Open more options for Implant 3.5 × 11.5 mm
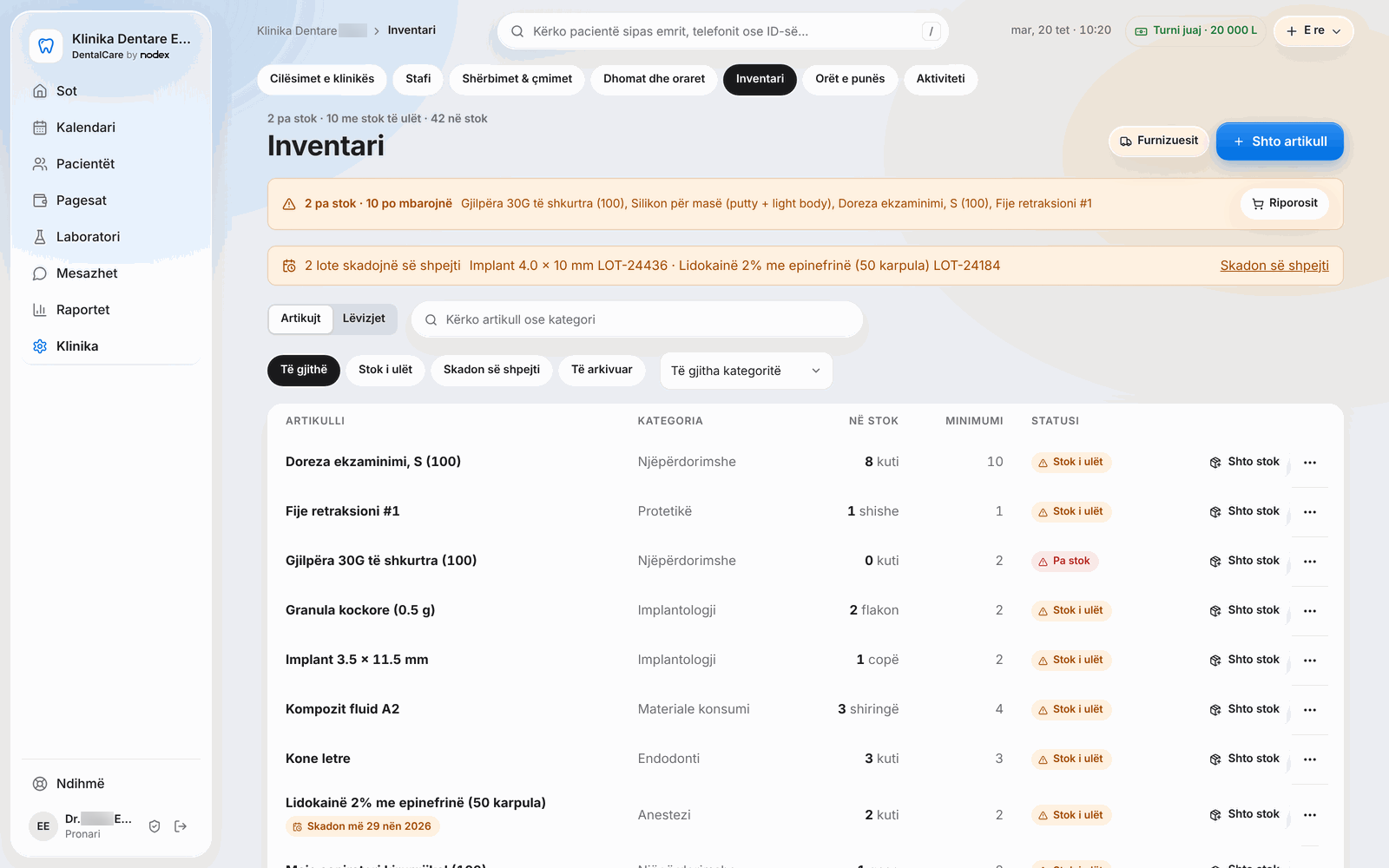 coord(1310,661)
